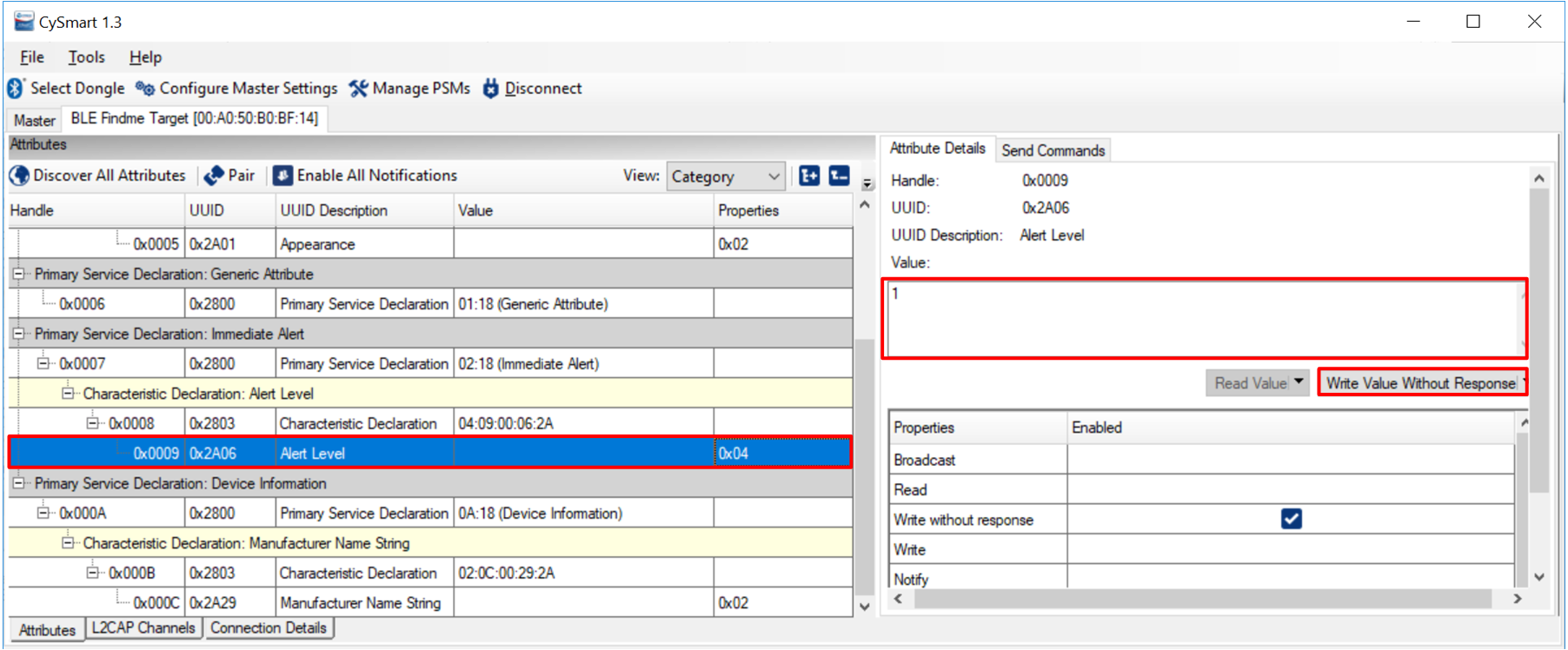Click the Configure Master Settings gears icon
The image size is (1568, 650).
(x=145, y=89)
